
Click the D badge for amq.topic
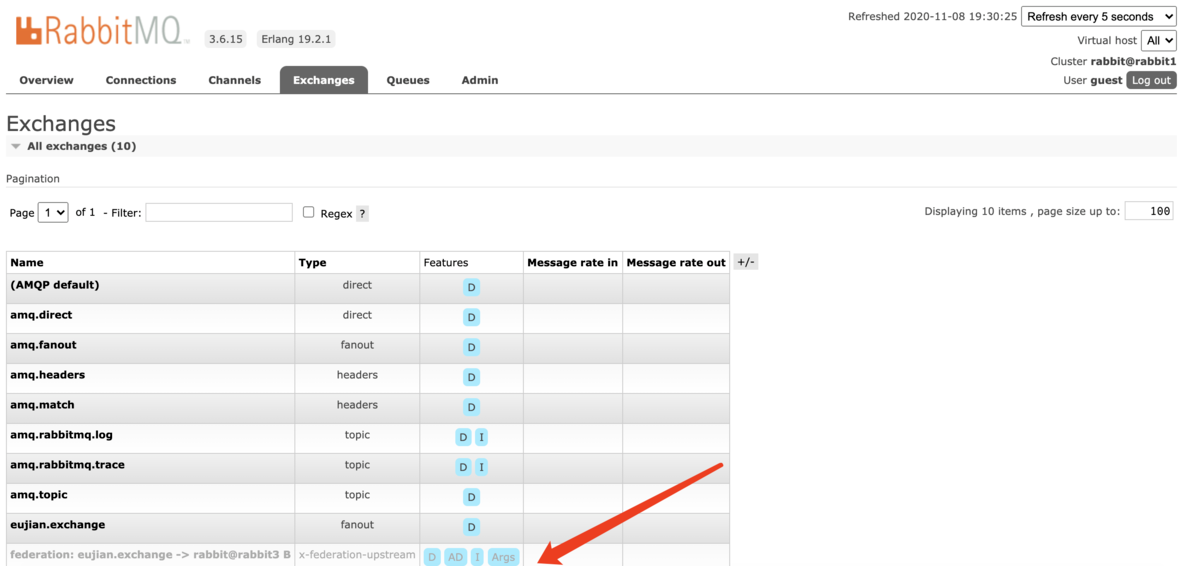(471, 497)
